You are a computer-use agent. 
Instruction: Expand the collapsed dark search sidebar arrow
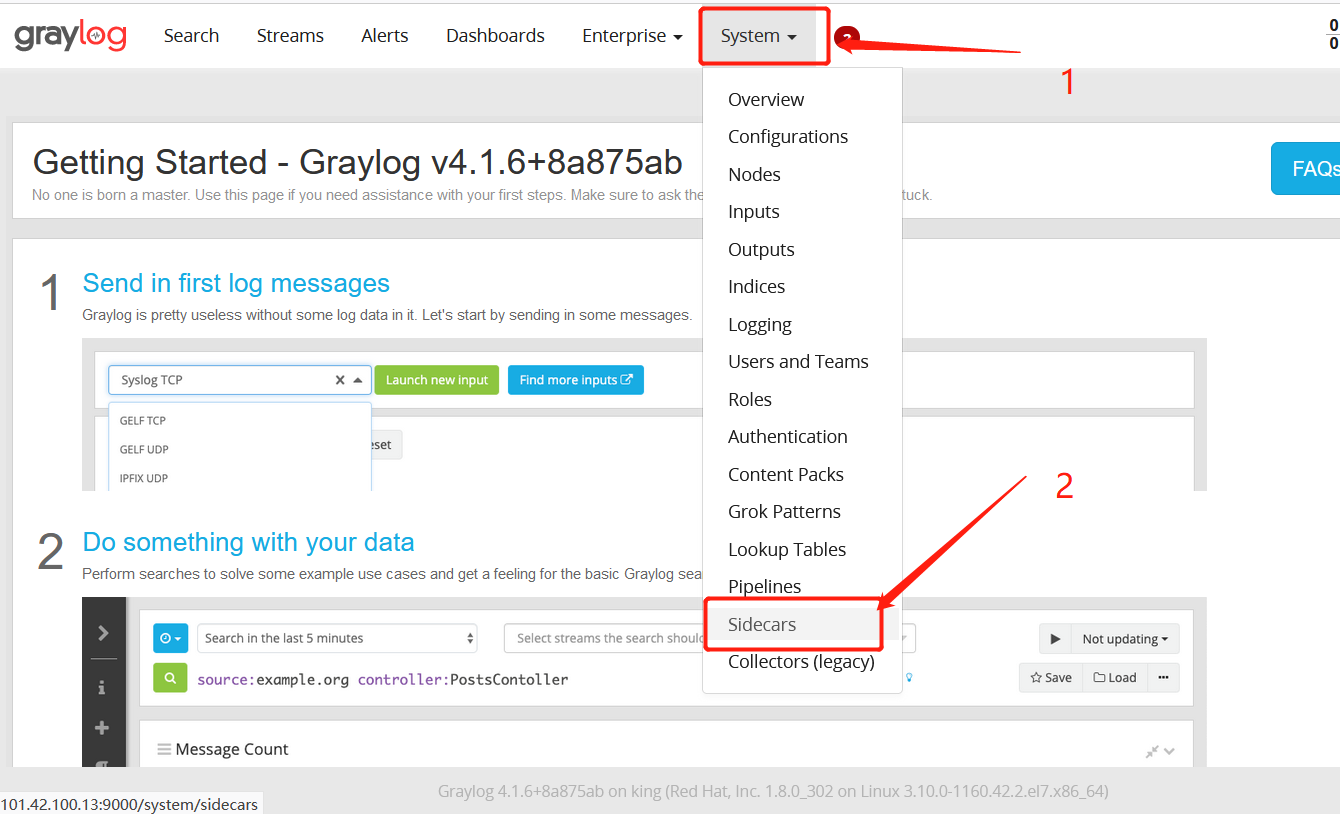click(104, 632)
